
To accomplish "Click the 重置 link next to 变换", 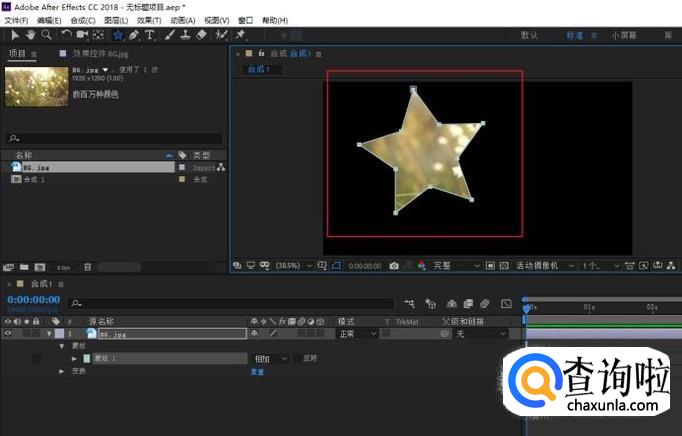I will [x=259, y=370].
